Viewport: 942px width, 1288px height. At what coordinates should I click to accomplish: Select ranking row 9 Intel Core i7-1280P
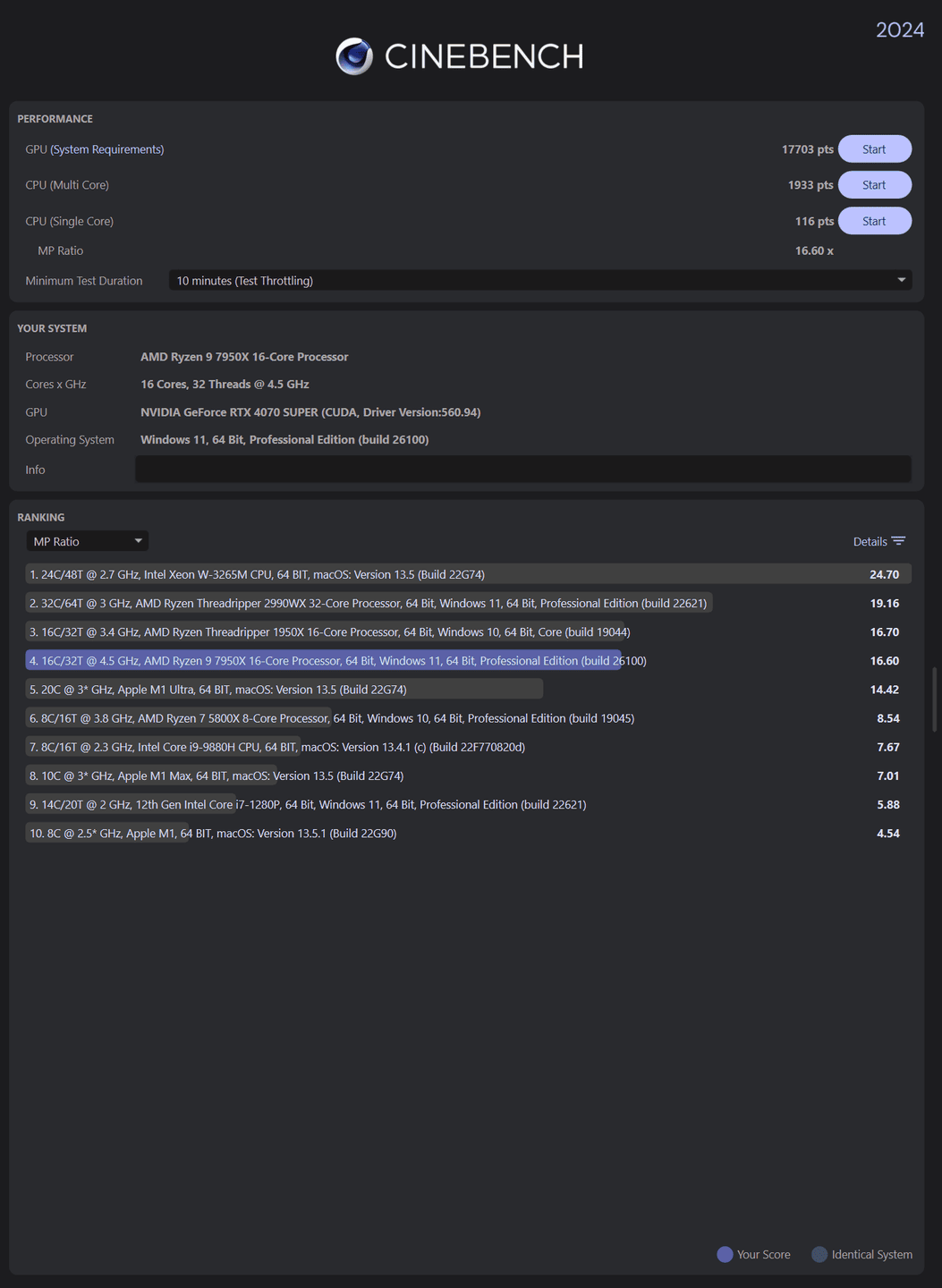469,804
